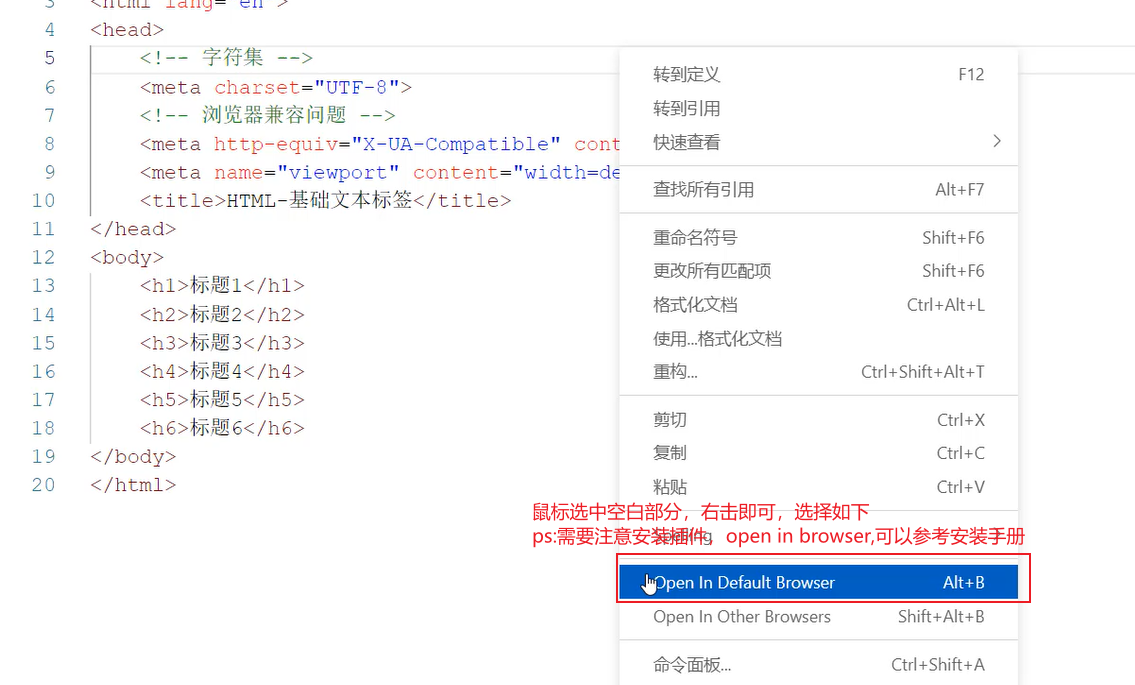
Task: Select 剪切 in the context menu
Action: pyautogui.click(x=818, y=420)
